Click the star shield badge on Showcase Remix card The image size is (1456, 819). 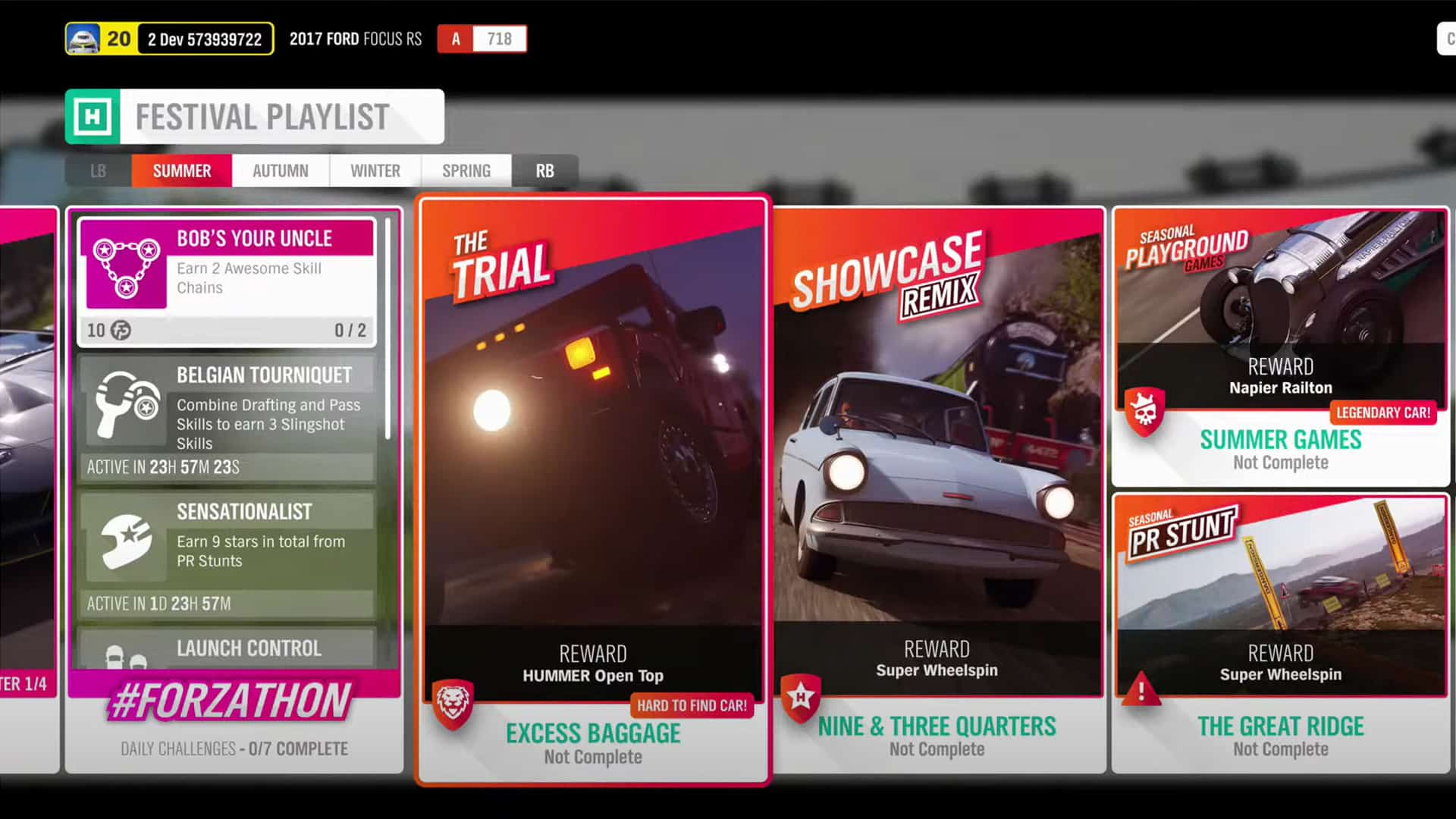point(801,698)
